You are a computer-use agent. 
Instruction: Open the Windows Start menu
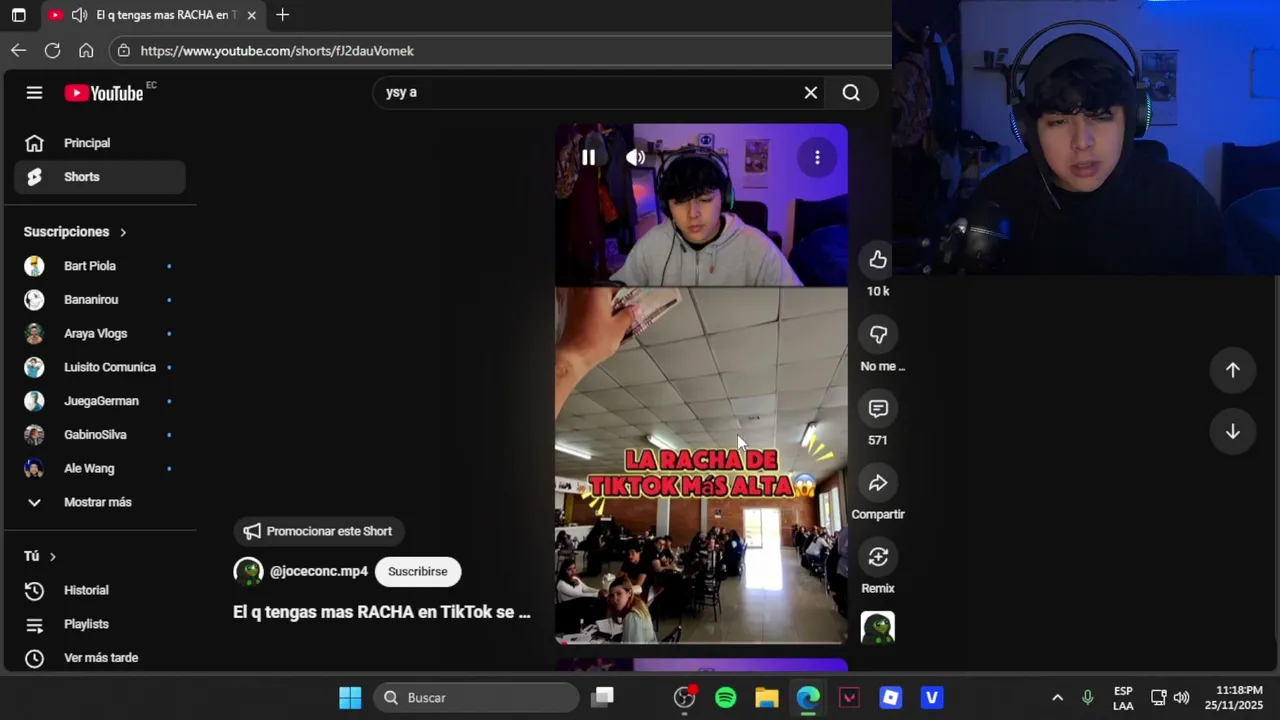point(350,698)
